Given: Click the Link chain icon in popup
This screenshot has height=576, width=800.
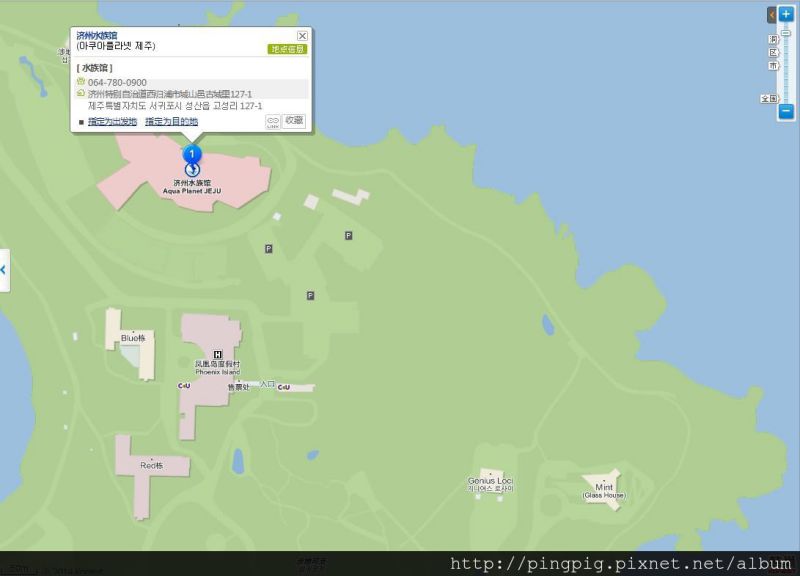Looking at the screenshot, I should click(x=273, y=122).
